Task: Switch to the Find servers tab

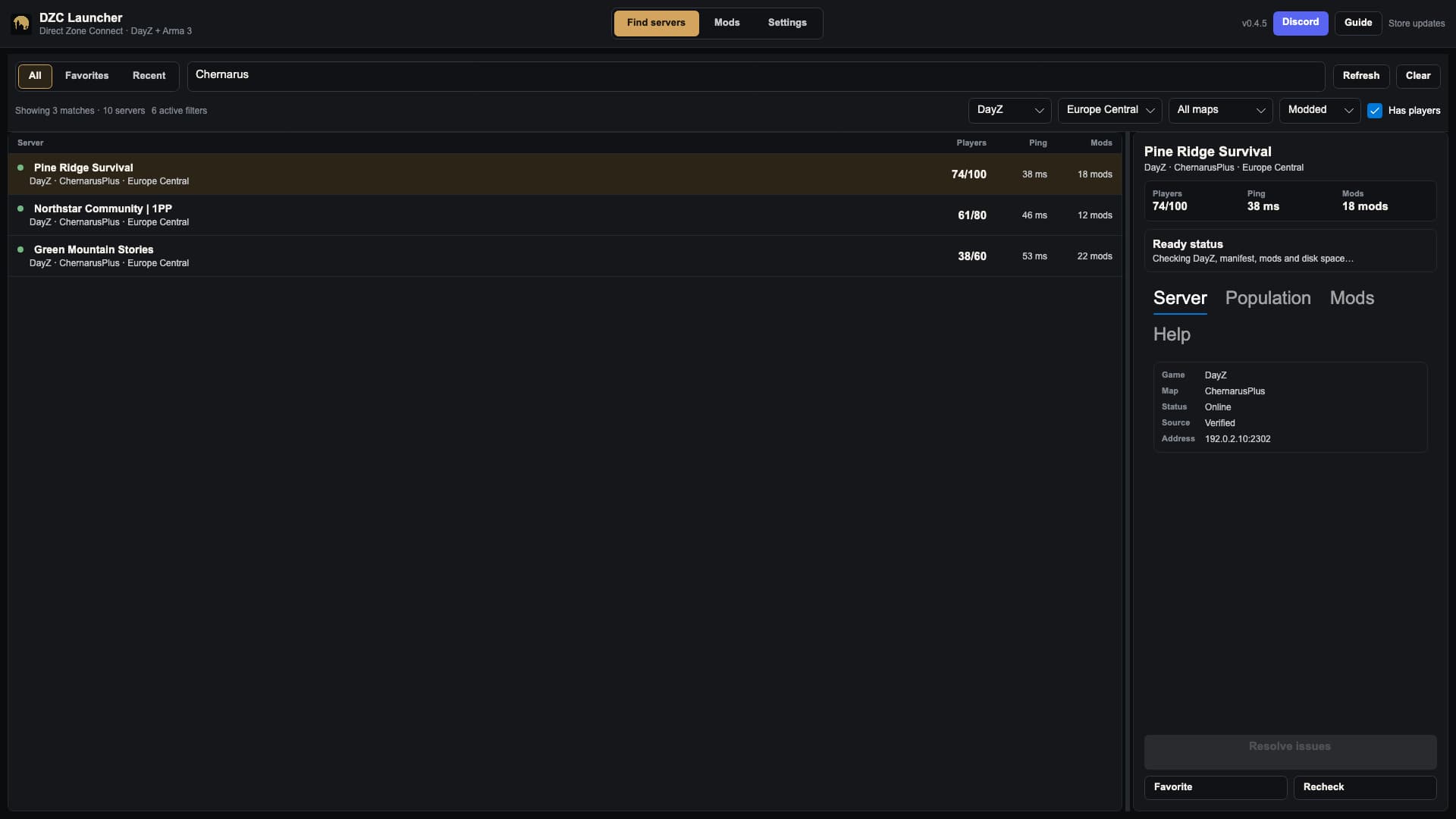Action: pyautogui.click(x=656, y=23)
